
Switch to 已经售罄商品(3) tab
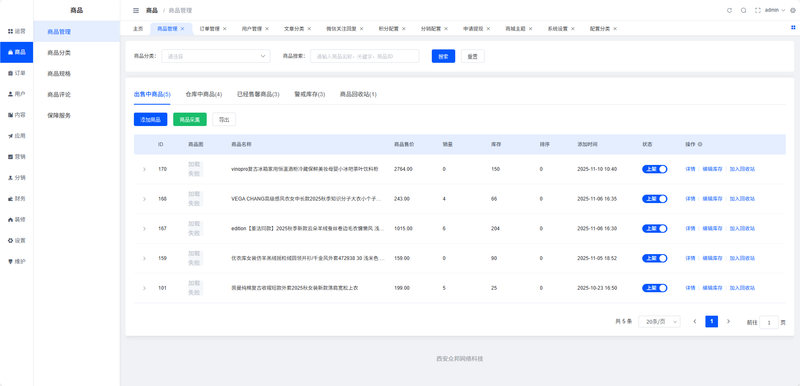(258, 94)
